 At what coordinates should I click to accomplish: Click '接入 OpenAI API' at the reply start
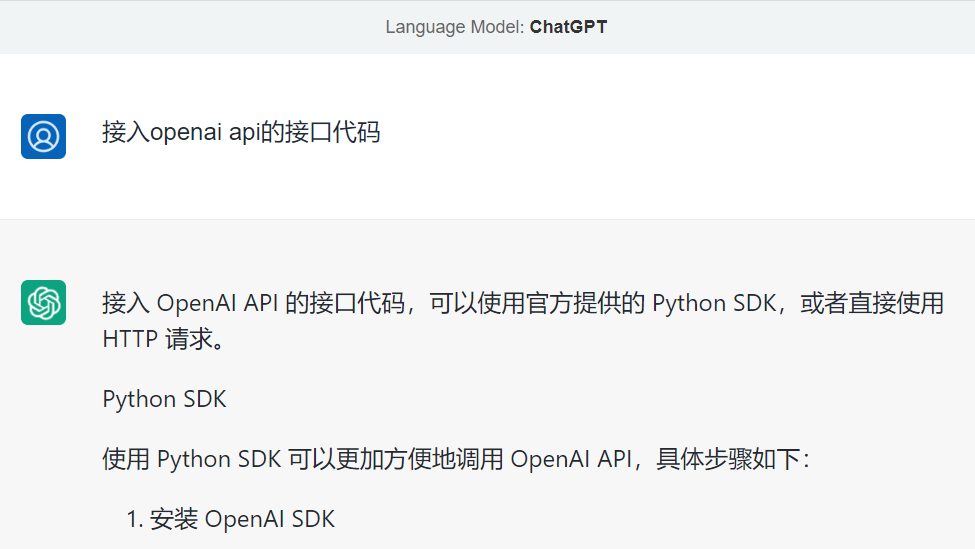click(190, 303)
